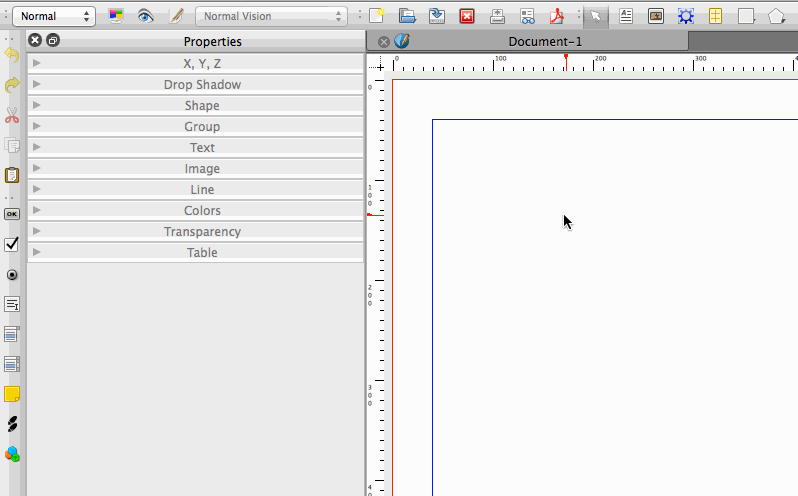Click the Cut scissors icon
The width and height of the screenshot is (798, 496).
(12, 115)
